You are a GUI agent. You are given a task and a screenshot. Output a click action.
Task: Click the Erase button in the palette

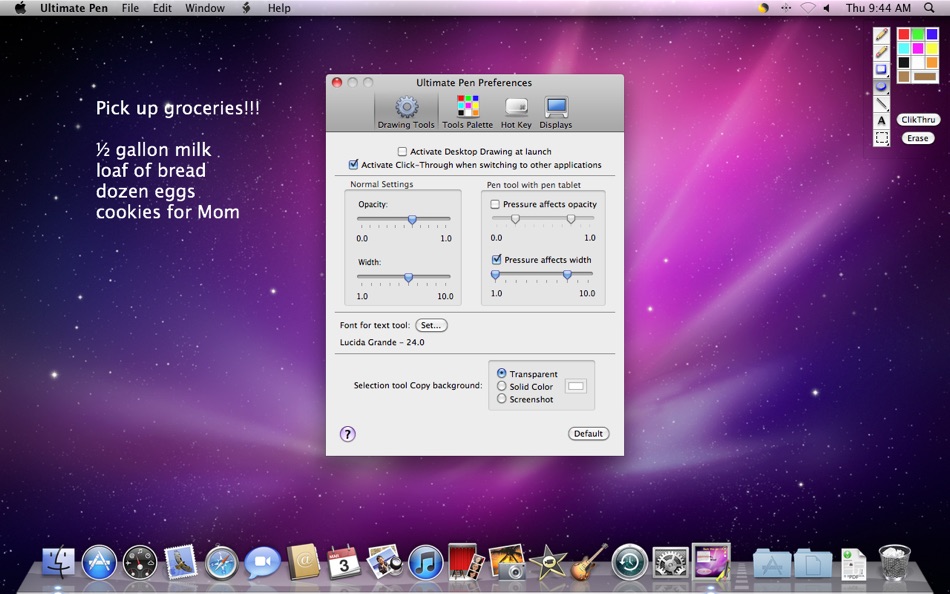(x=918, y=138)
